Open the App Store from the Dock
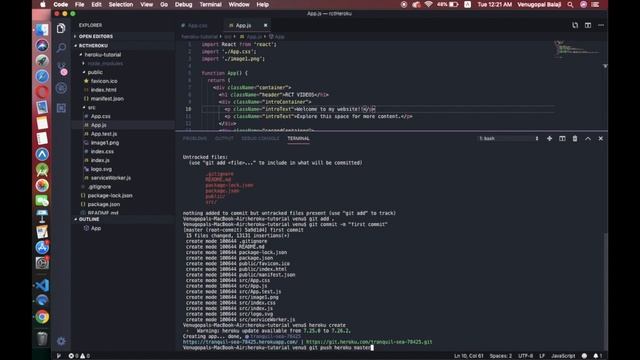The width and height of the screenshot is (640, 360). (x=42, y=247)
